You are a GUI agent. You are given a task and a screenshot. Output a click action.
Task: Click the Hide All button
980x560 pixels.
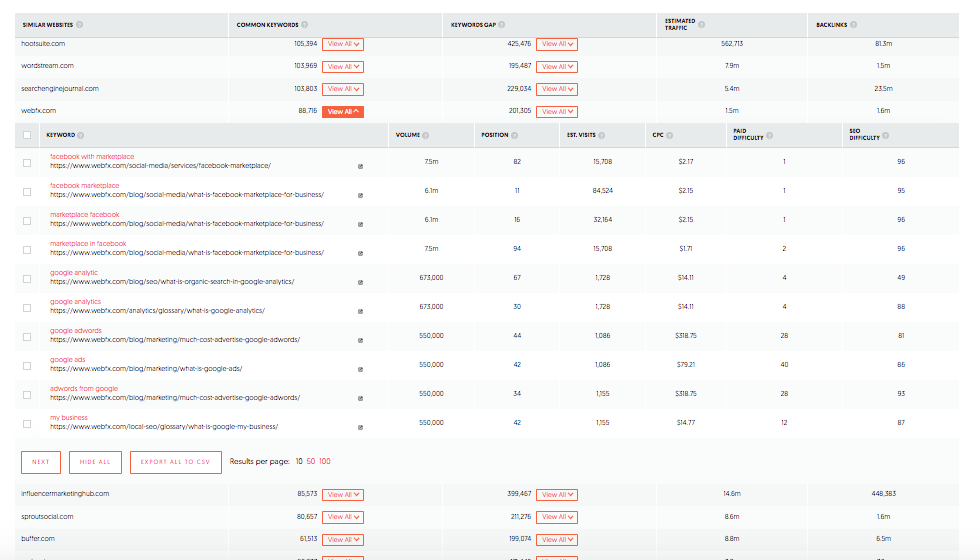point(97,462)
